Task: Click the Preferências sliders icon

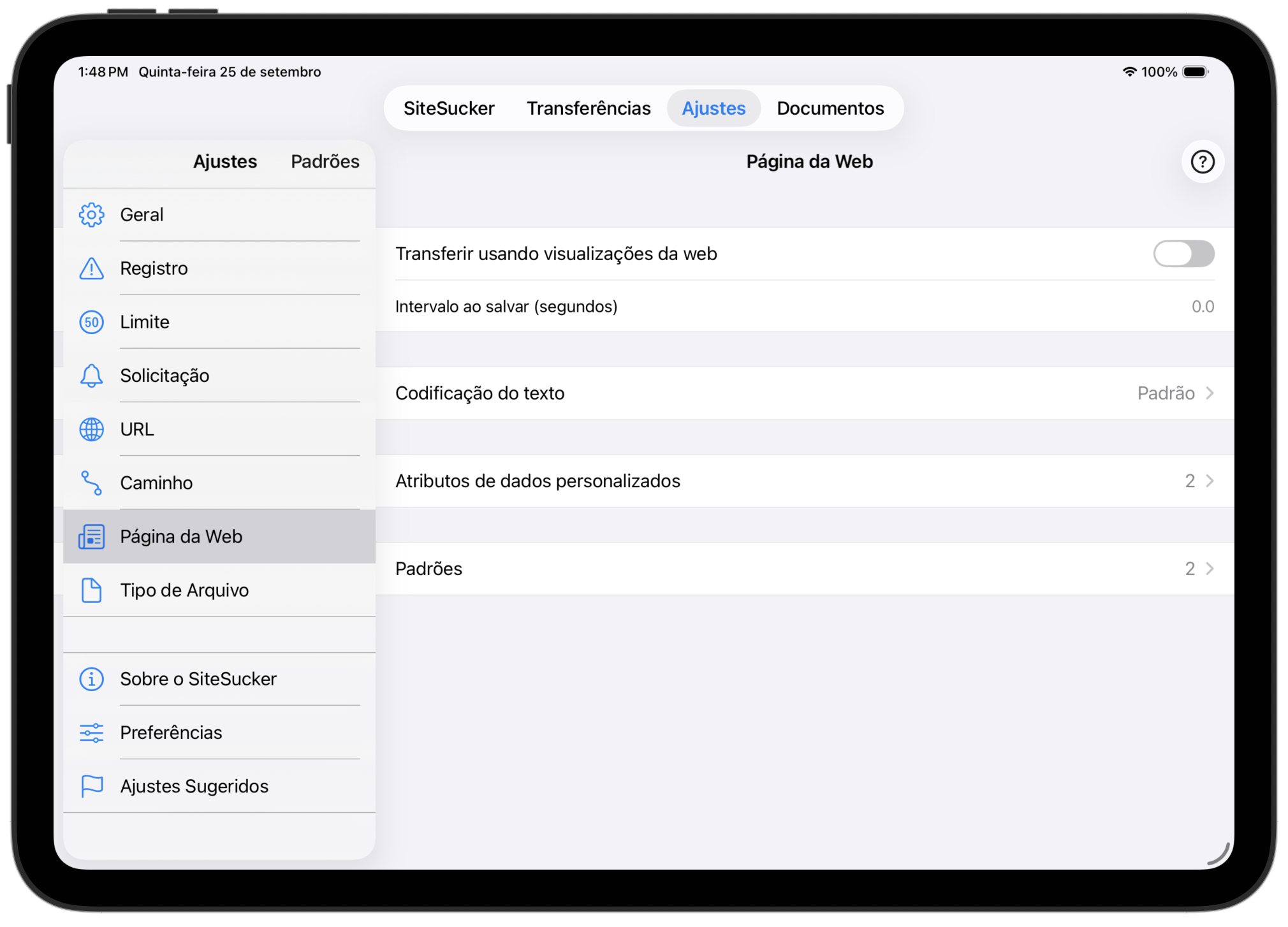Action: [91, 733]
